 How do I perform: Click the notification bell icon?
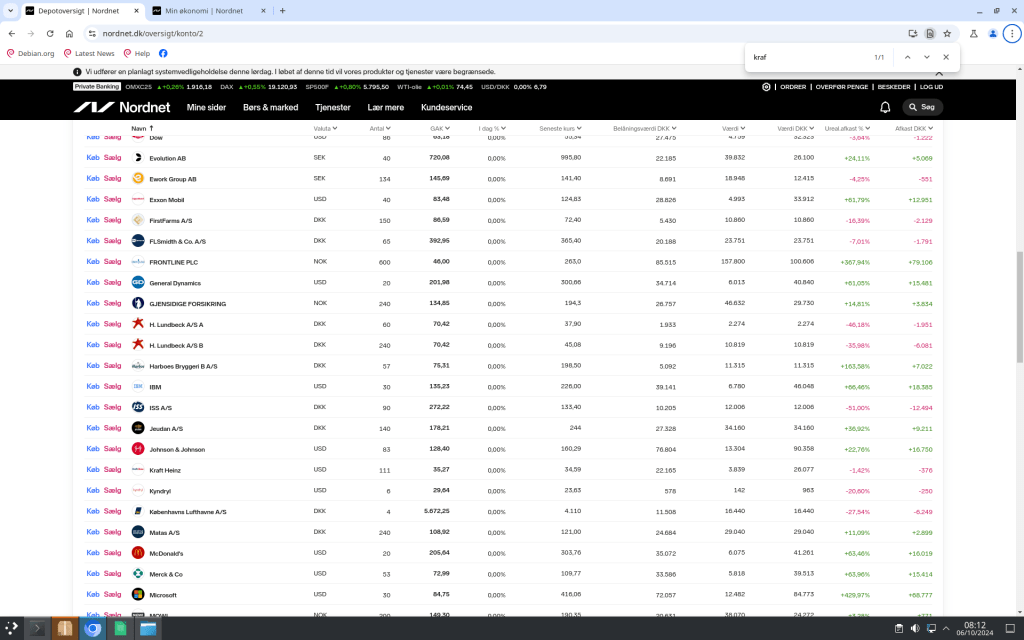[885, 107]
